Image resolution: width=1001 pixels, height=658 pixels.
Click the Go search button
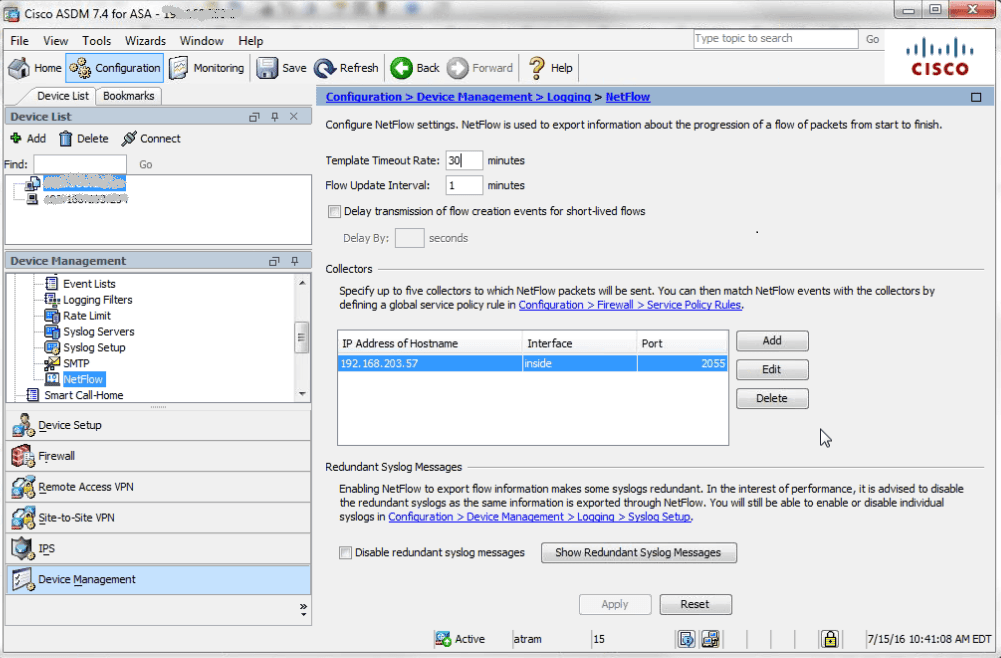coord(872,39)
